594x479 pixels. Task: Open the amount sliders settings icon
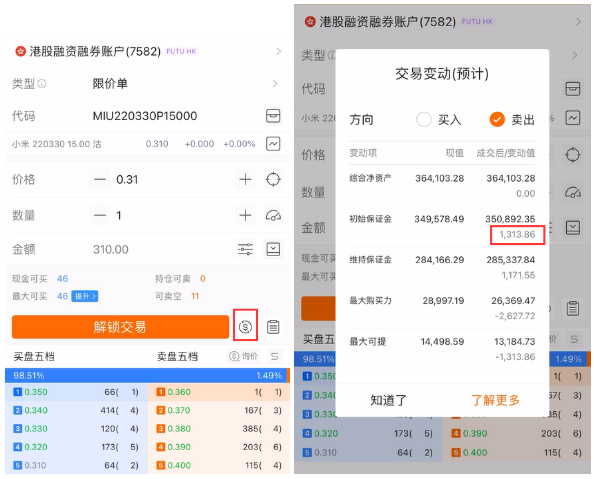point(245,249)
